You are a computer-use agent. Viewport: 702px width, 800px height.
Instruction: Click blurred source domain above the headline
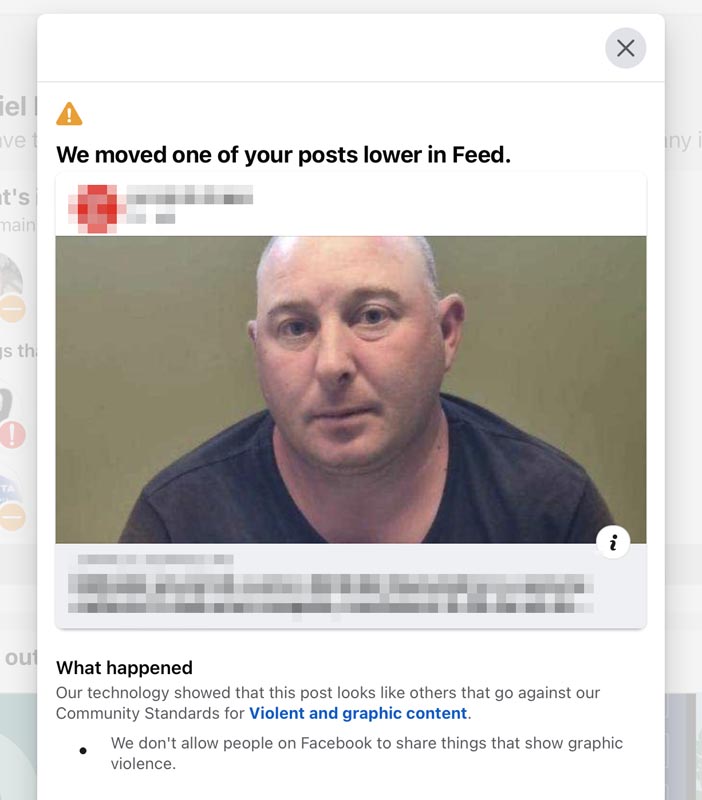click(156, 560)
